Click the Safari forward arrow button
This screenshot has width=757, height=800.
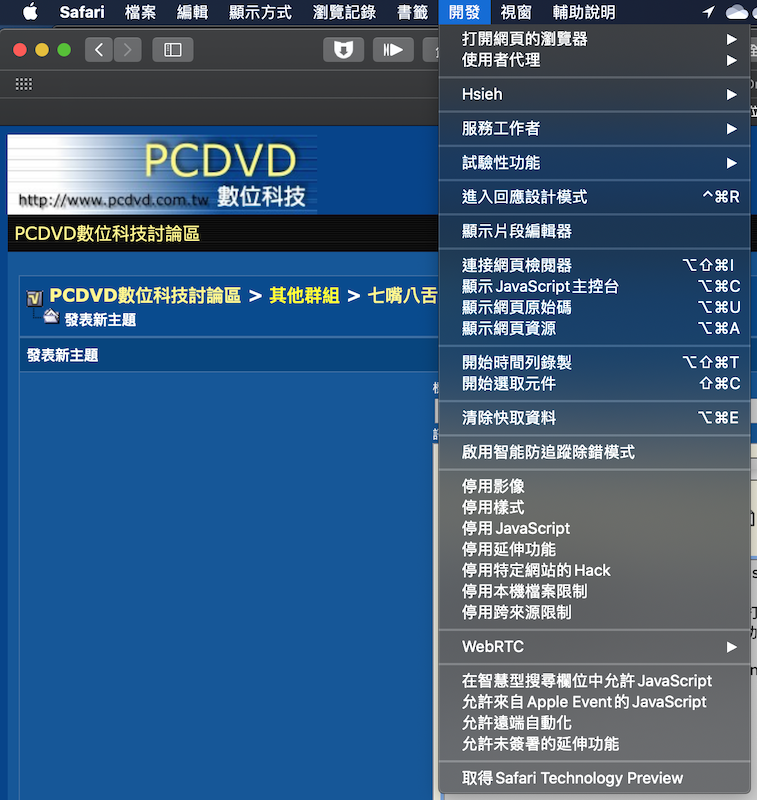click(x=127, y=49)
